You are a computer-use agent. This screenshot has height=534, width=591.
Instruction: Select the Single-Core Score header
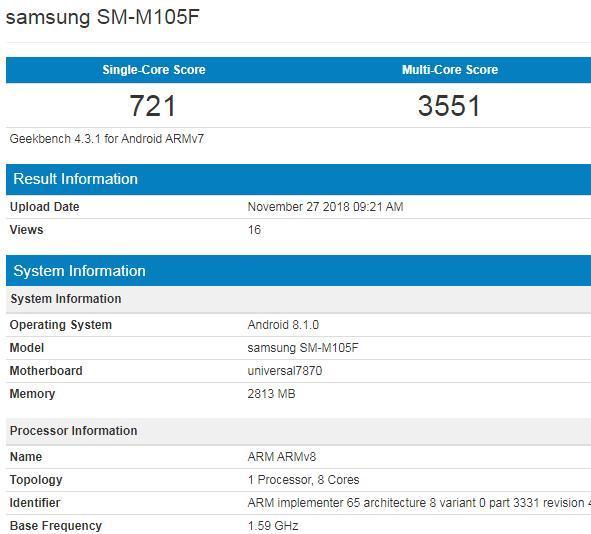coord(154,70)
